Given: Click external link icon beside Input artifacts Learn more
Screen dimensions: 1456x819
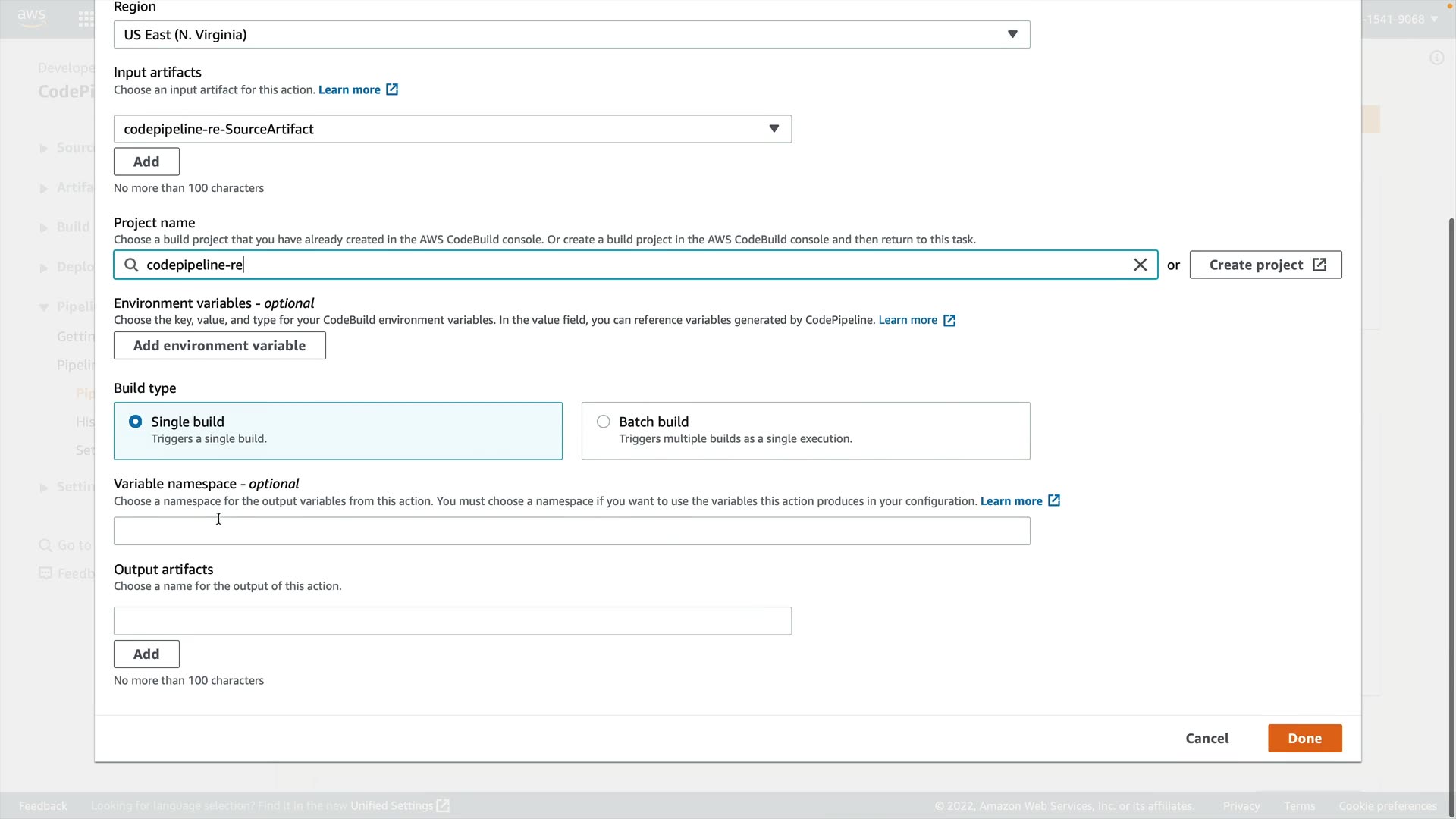Looking at the screenshot, I should (392, 89).
